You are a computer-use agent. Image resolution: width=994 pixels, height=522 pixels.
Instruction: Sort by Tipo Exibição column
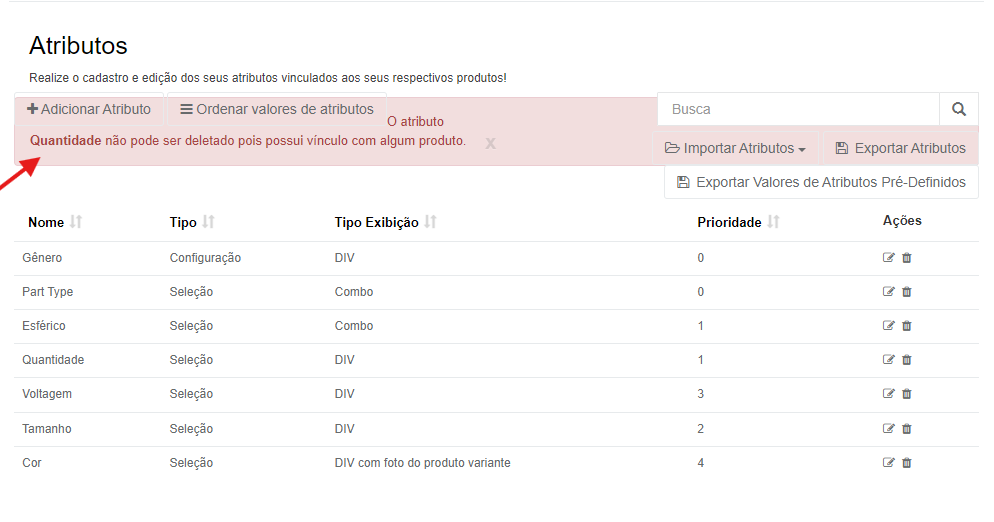click(430, 222)
